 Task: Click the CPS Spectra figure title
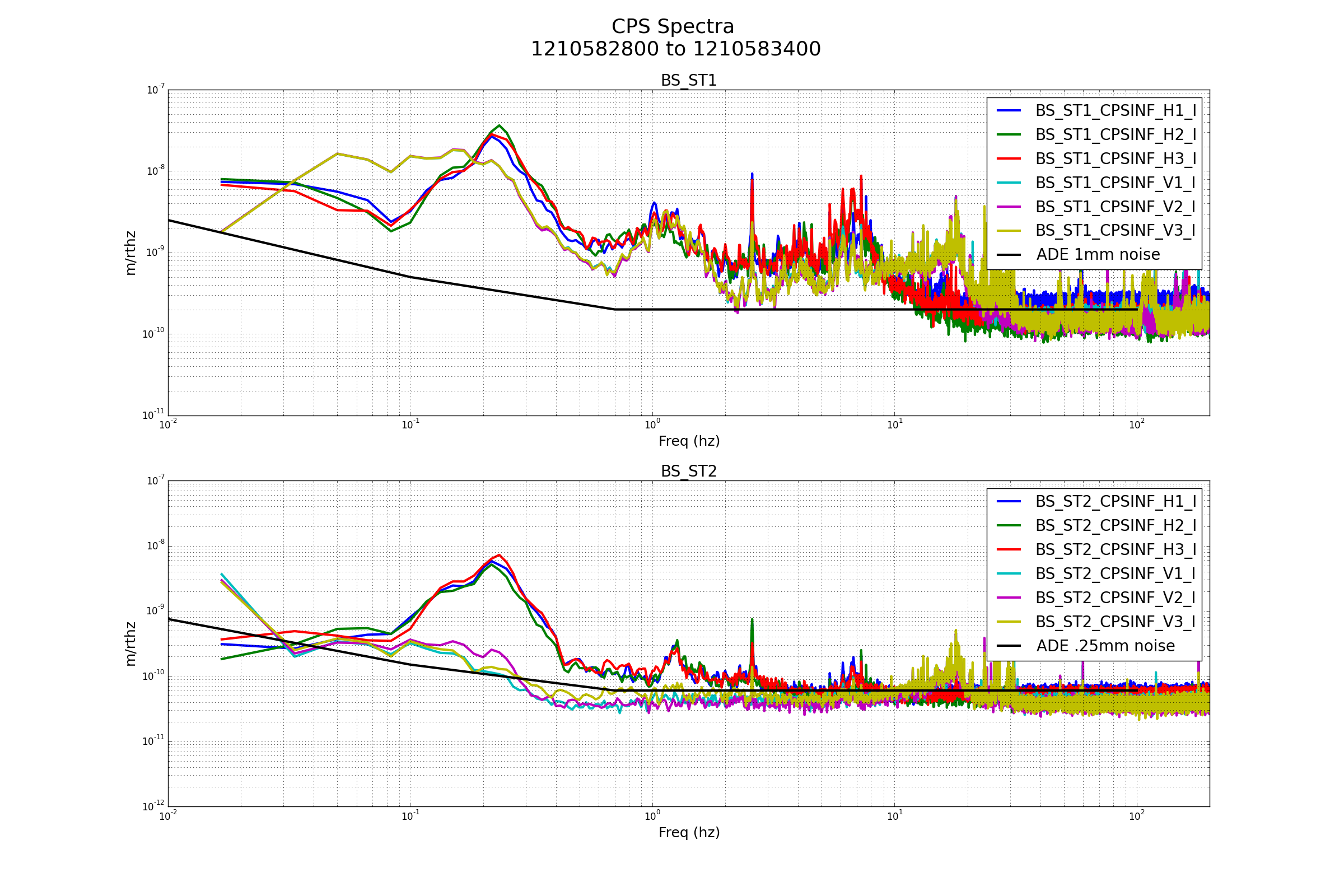coord(673,27)
